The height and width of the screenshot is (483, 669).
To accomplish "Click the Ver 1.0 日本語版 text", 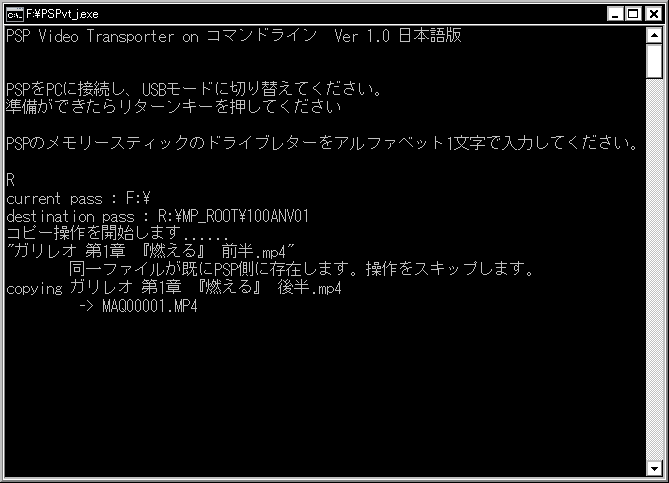I will (x=398, y=36).
